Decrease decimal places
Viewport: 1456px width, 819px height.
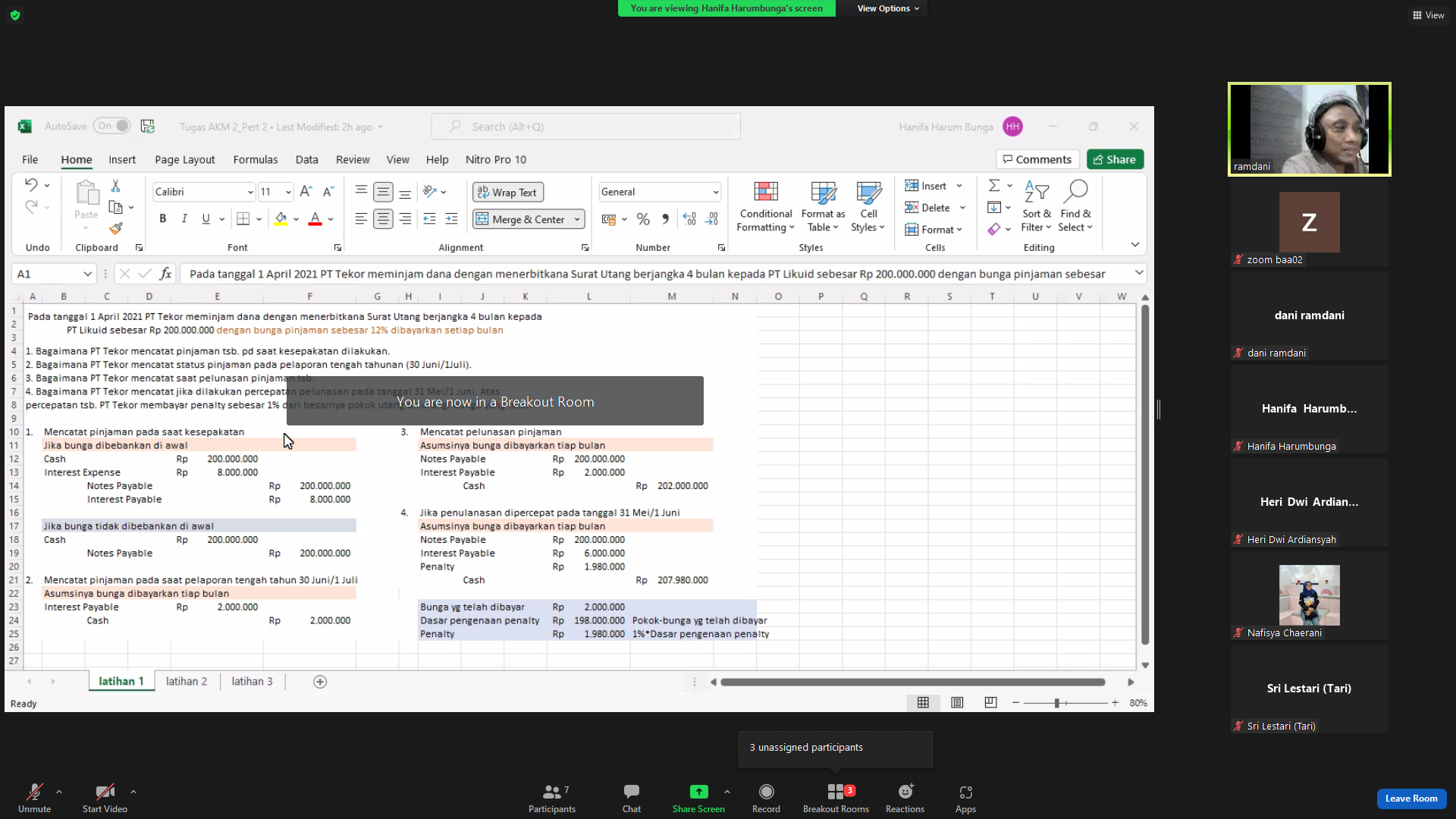[x=711, y=219]
